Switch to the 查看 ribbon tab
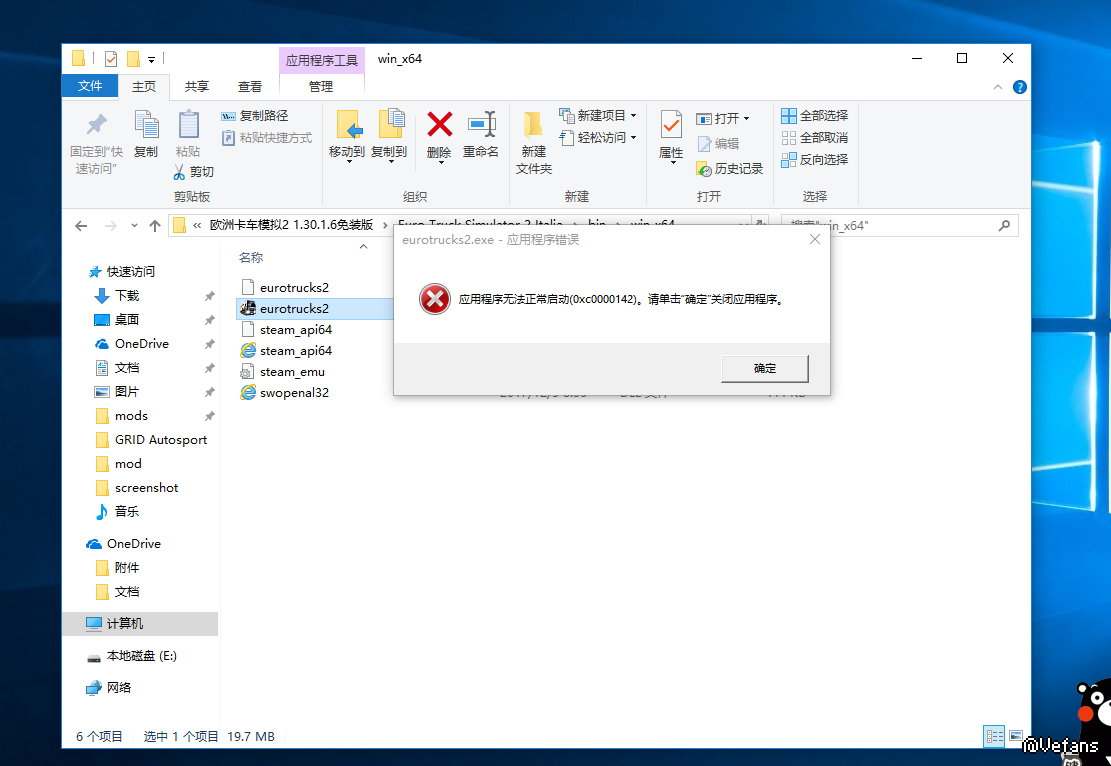The image size is (1111, 766). click(x=249, y=86)
